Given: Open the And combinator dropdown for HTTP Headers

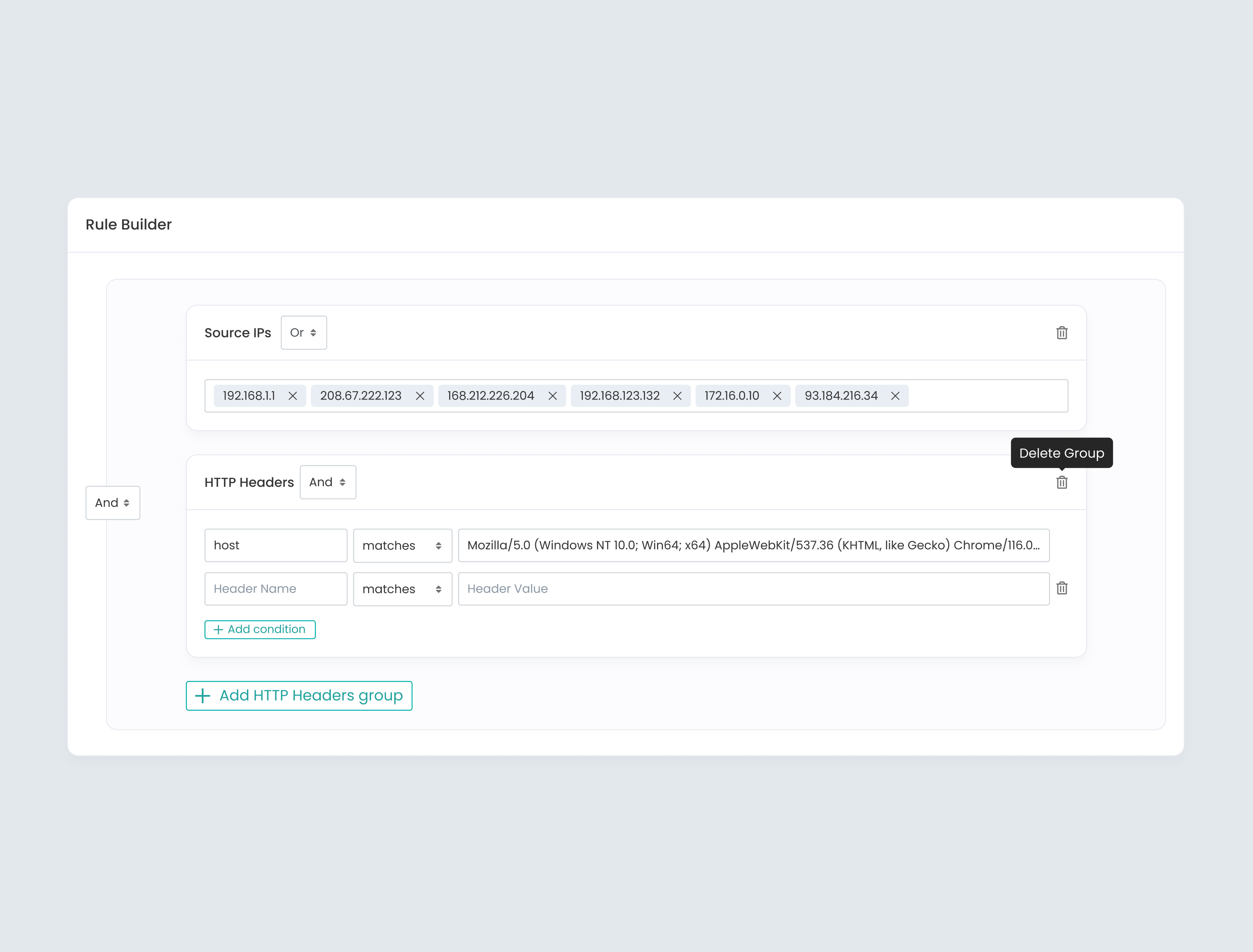Looking at the screenshot, I should click(x=328, y=482).
